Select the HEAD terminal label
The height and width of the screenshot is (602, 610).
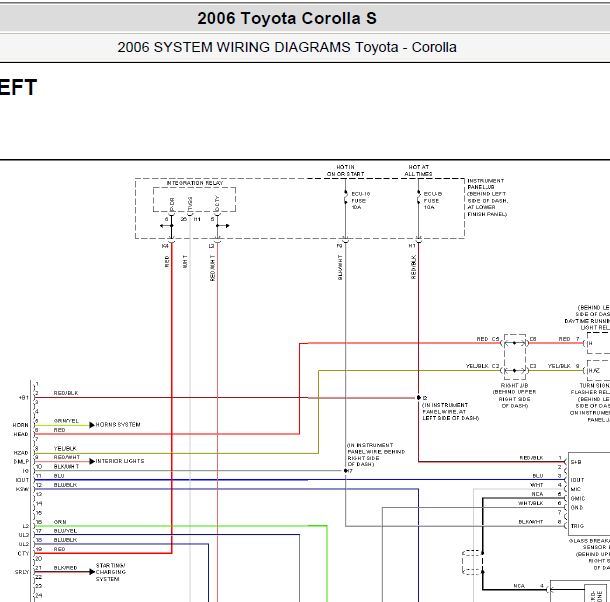(x=21, y=434)
